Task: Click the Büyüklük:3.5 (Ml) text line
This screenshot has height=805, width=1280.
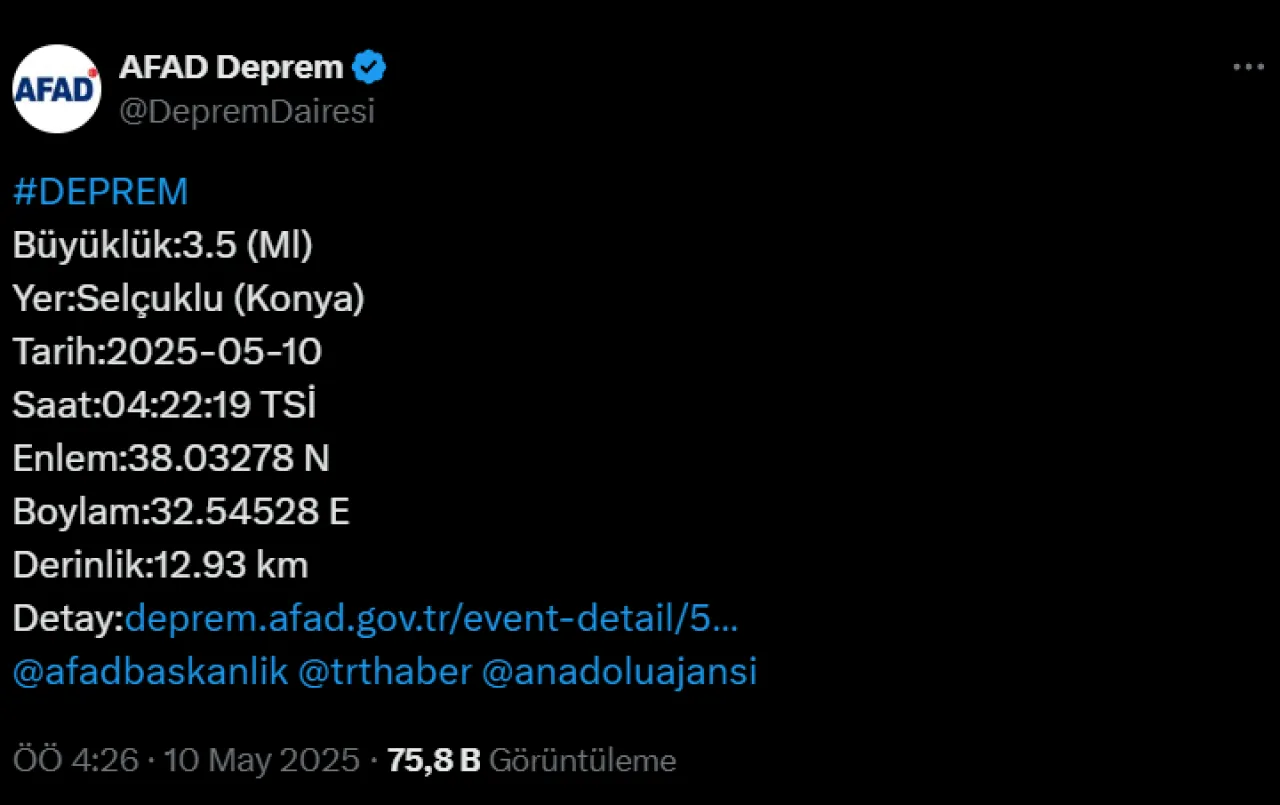Action: (x=163, y=245)
